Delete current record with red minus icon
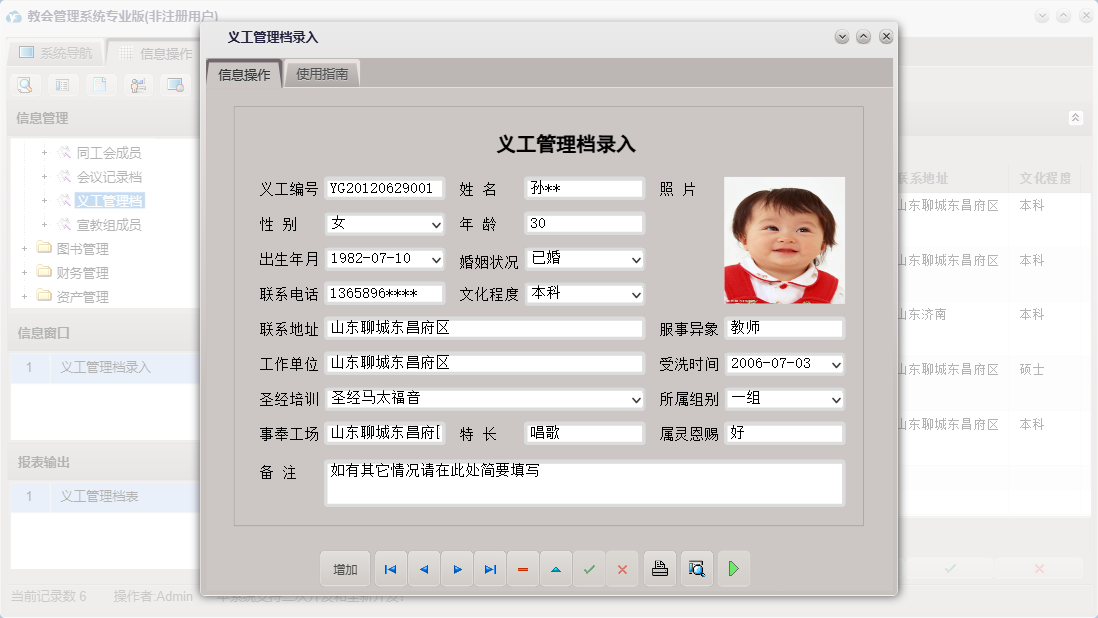Image resolution: width=1098 pixels, height=618 pixels. [x=523, y=568]
